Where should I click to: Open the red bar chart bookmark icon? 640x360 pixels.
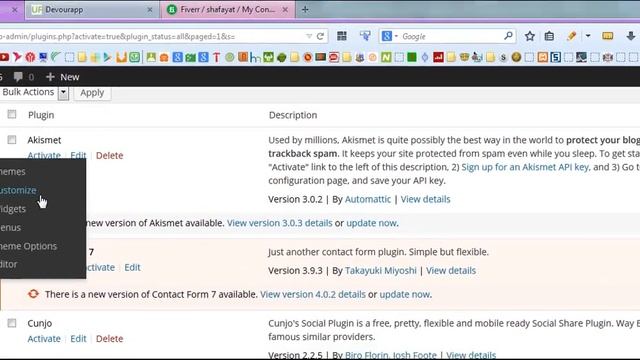point(438,57)
